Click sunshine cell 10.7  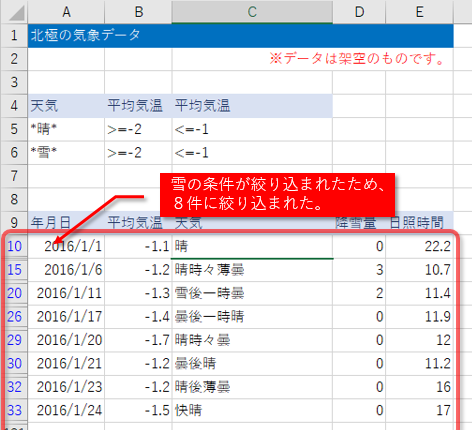point(419,270)
